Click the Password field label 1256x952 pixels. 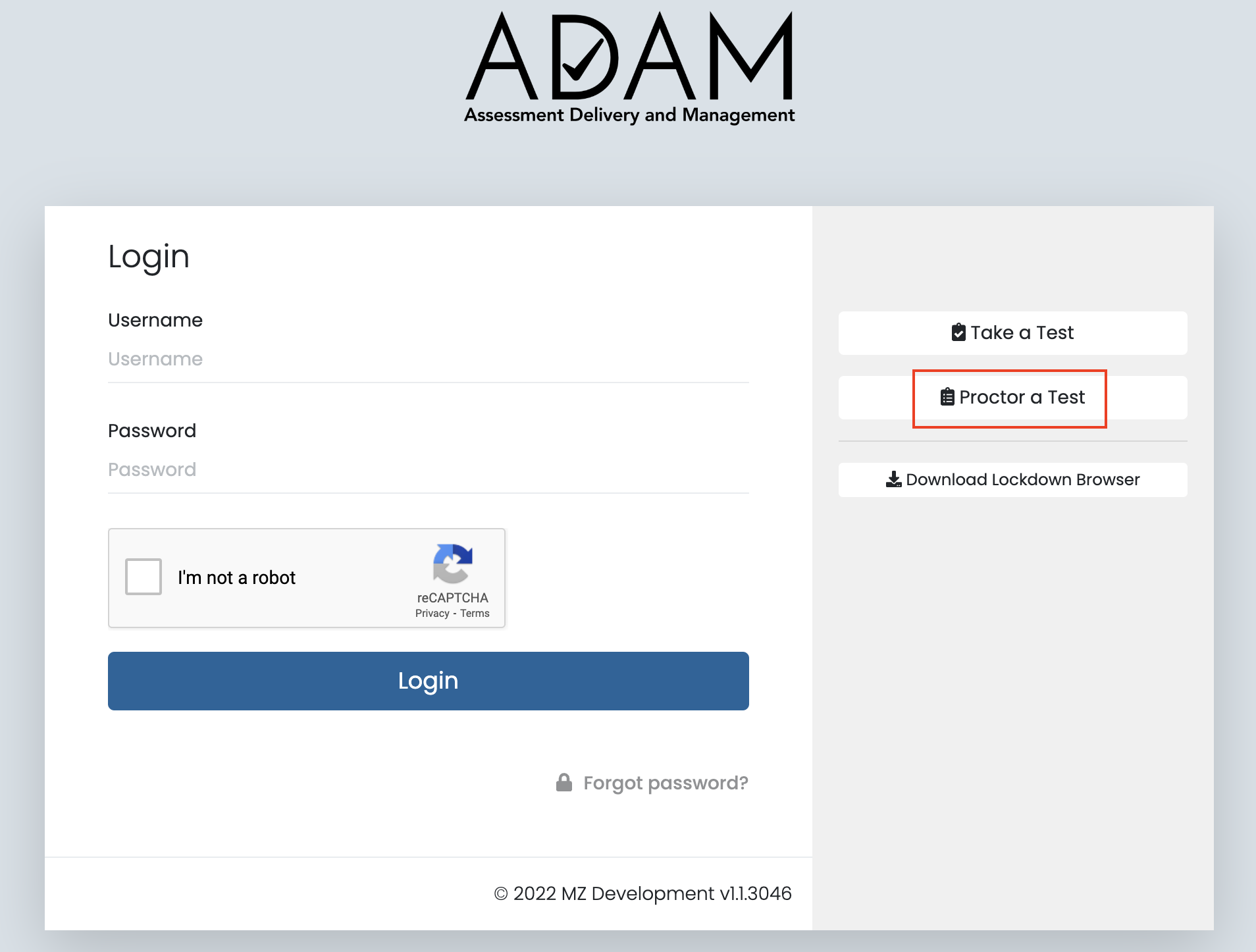coord(152,431)
